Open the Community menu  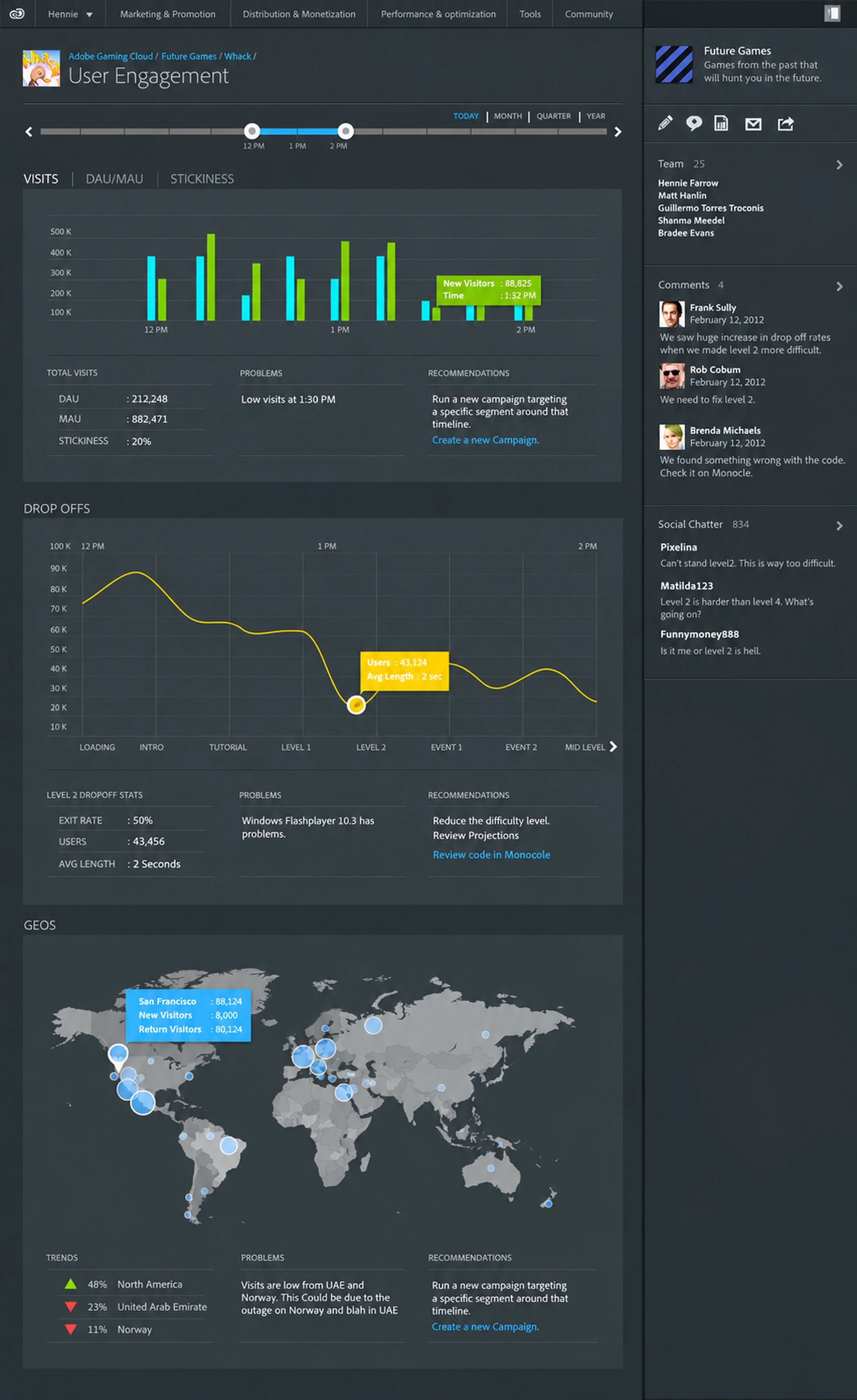pyautogui.click(x=588, y=14)
